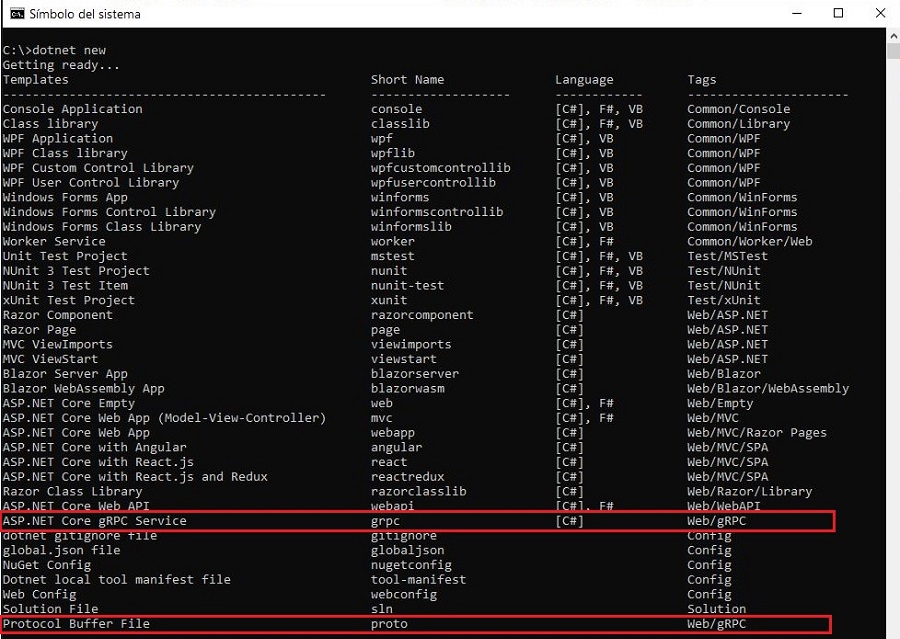Image resolution: width=900 pixels, height=639 pixels.
Task: Click 'ASP.NET Core gRPC Service' text
Action: point(94,521)
